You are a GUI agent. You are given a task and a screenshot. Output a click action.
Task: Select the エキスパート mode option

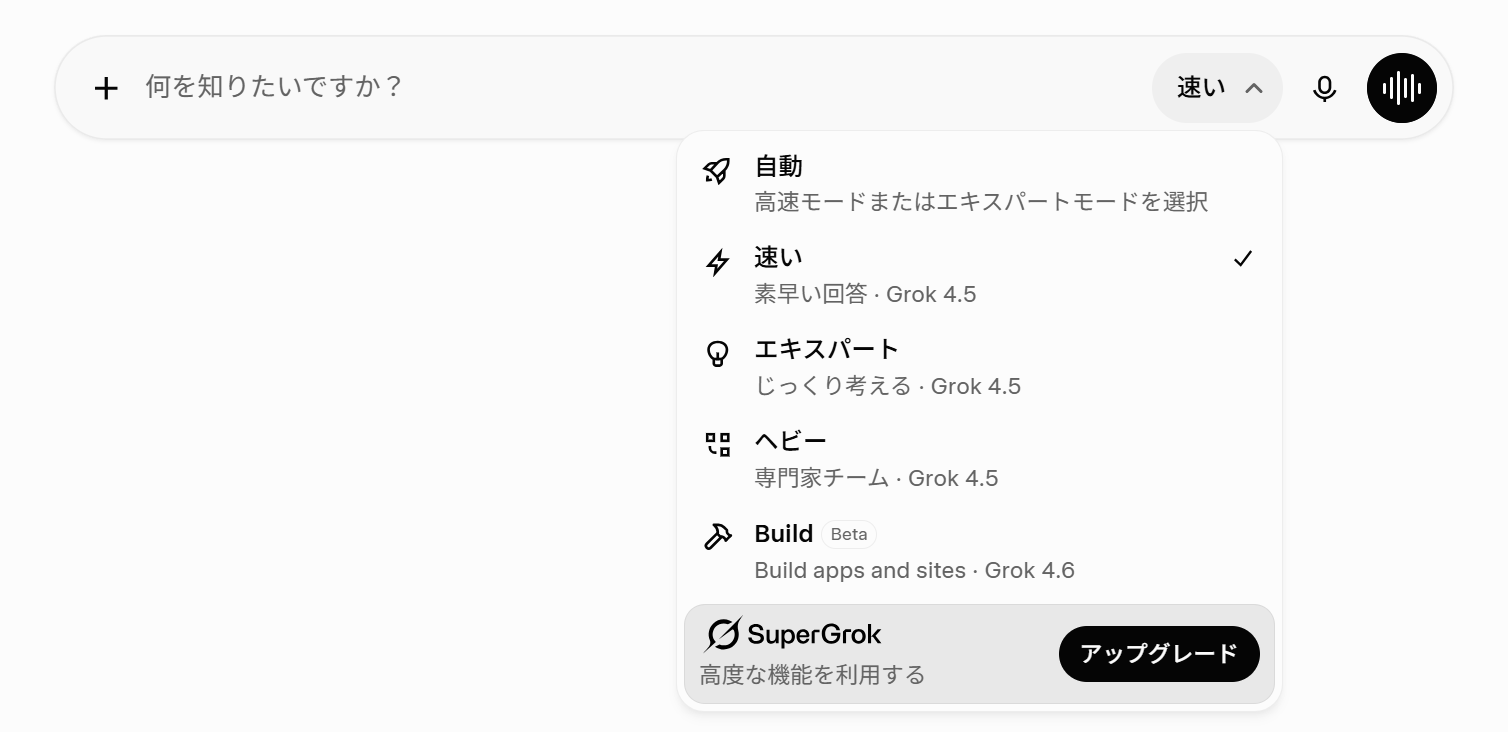point(979,367)
